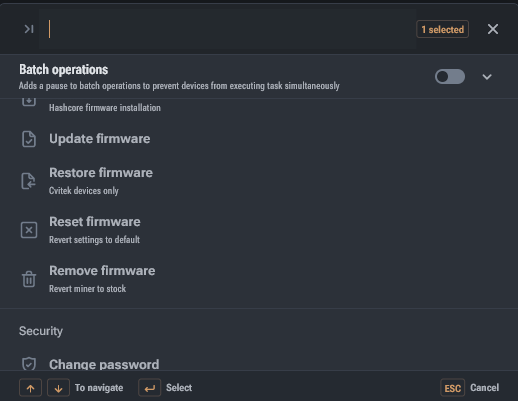Click the Hashcore firmware installation download icon
The width and height of the screenshot is (518, 401).
point(29,102)
